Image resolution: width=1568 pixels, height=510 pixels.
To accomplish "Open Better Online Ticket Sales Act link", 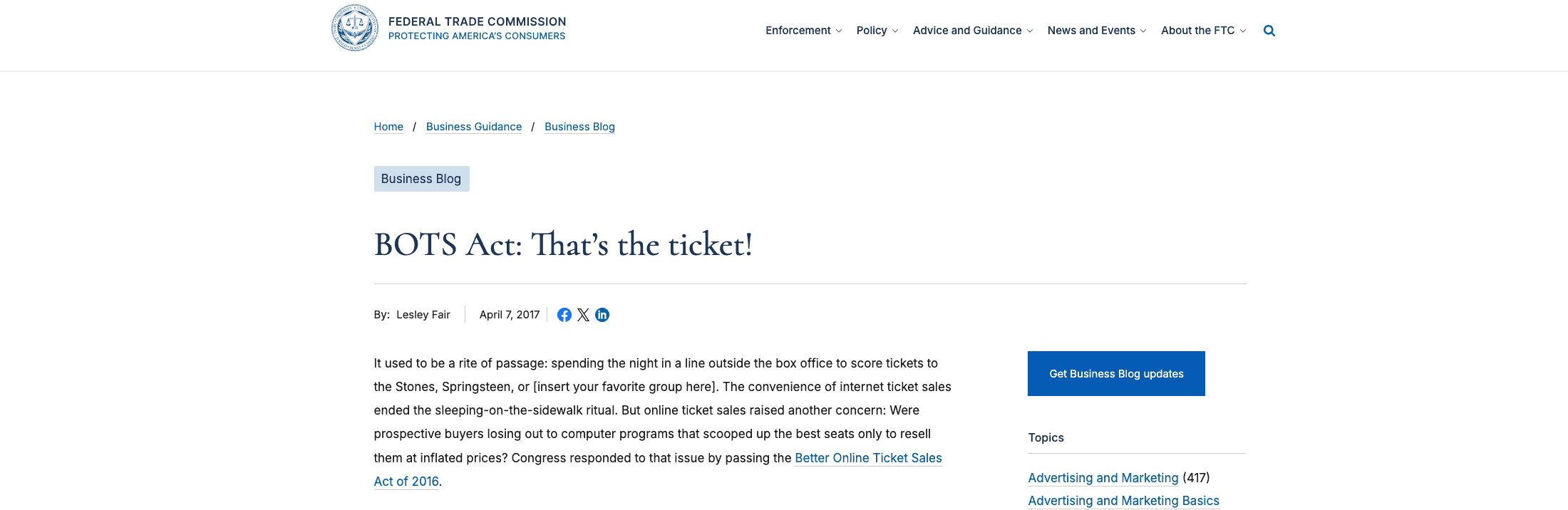I will 868,458.
